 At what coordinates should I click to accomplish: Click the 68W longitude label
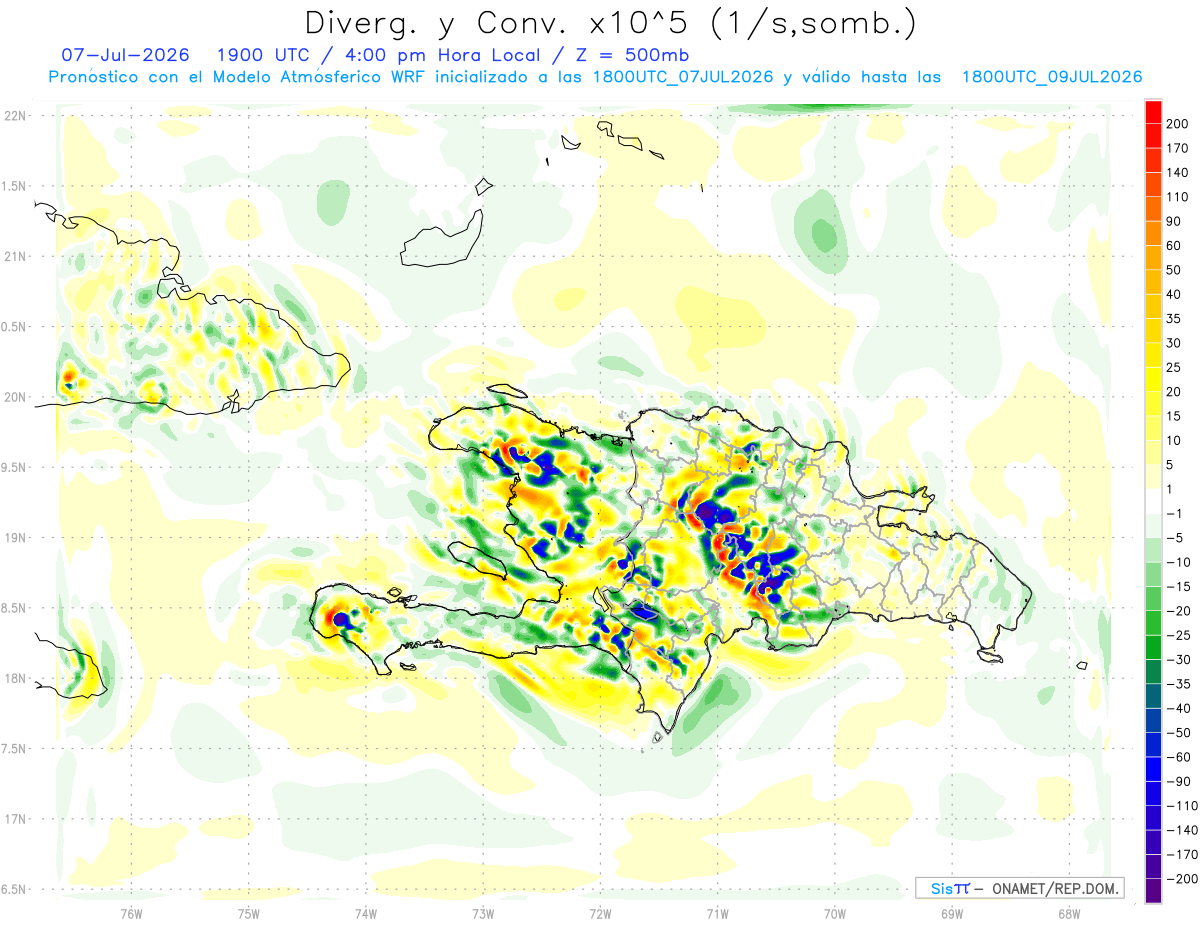(x=1069, y=913)
